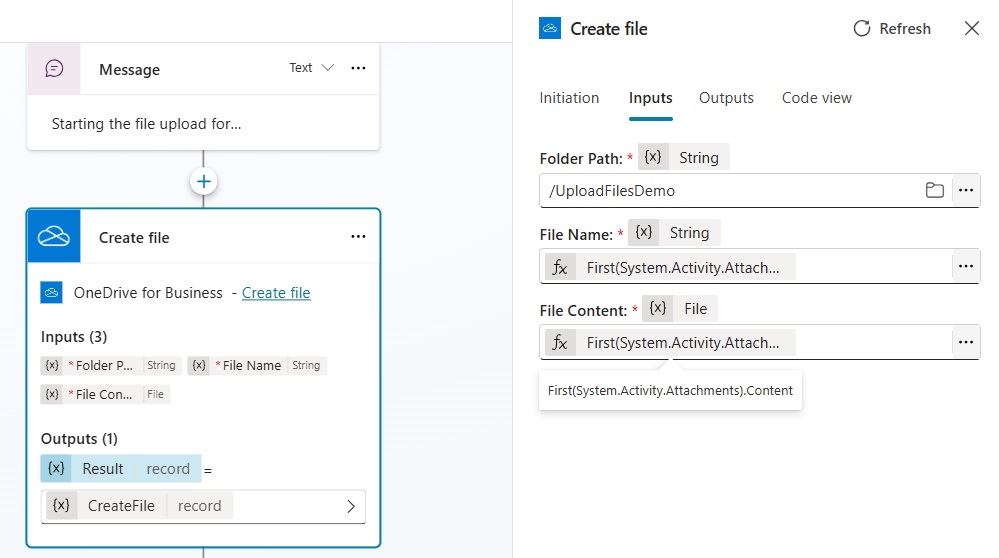Switch to the Code view tab
The height and width of the screenshot is (558, 999).
coord(817,98)
